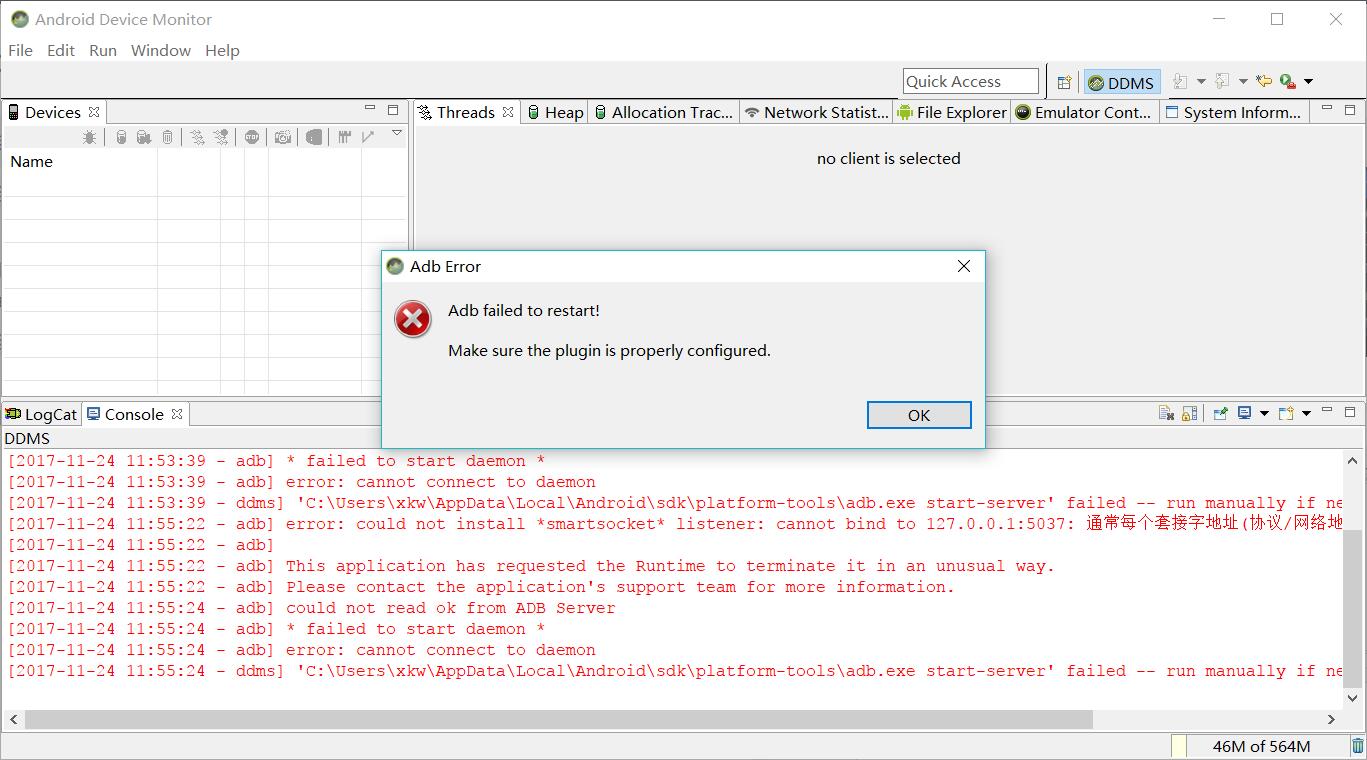Open the Previous Annotation dropdown arrow
Screen dimensions: 1367x760
point(1243,82)
